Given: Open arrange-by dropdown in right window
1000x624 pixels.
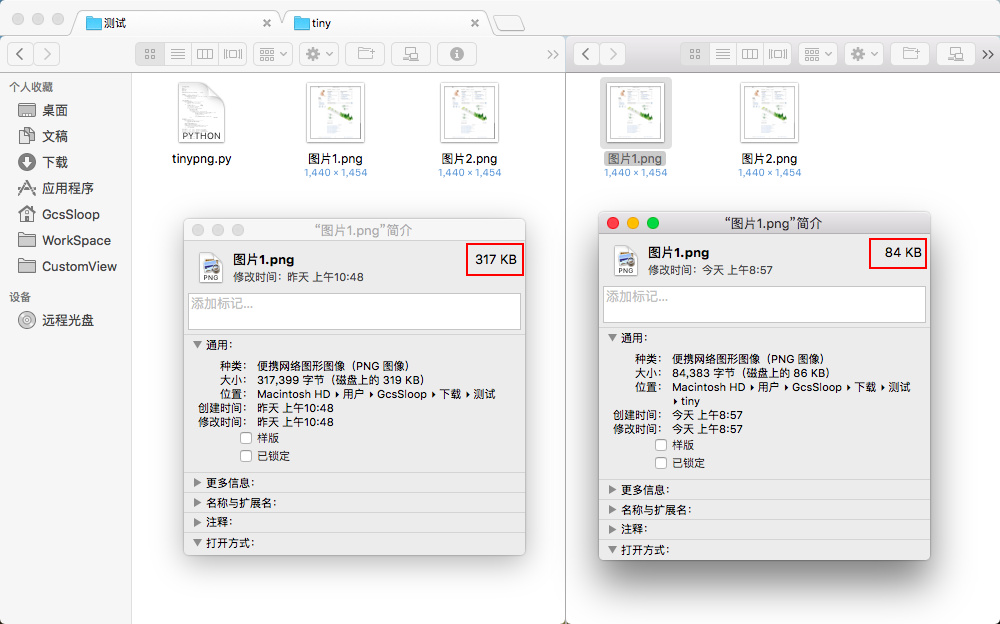Looking at the screenshot, I should (x=818, y=54).
